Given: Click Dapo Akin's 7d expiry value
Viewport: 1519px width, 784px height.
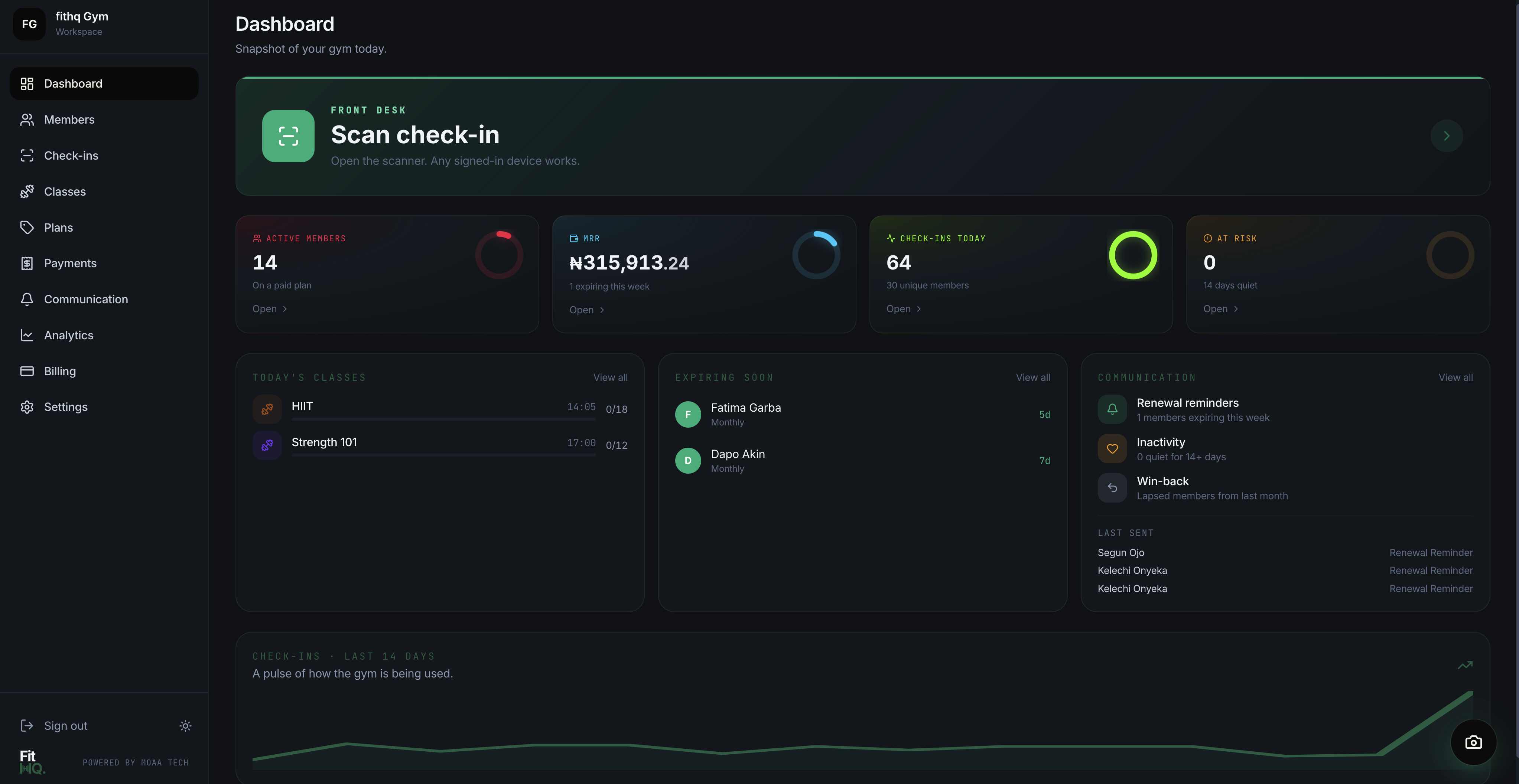Looking at the screenshot, I should [x=1044, y=461].
